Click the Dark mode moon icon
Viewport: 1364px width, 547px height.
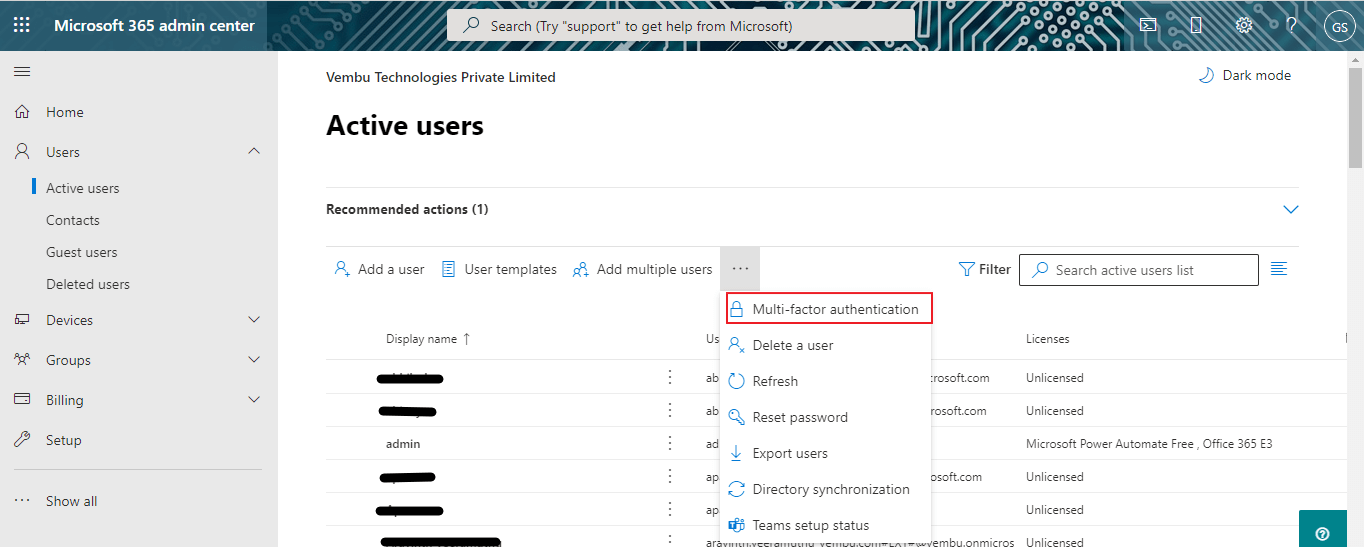point(1206,75)
